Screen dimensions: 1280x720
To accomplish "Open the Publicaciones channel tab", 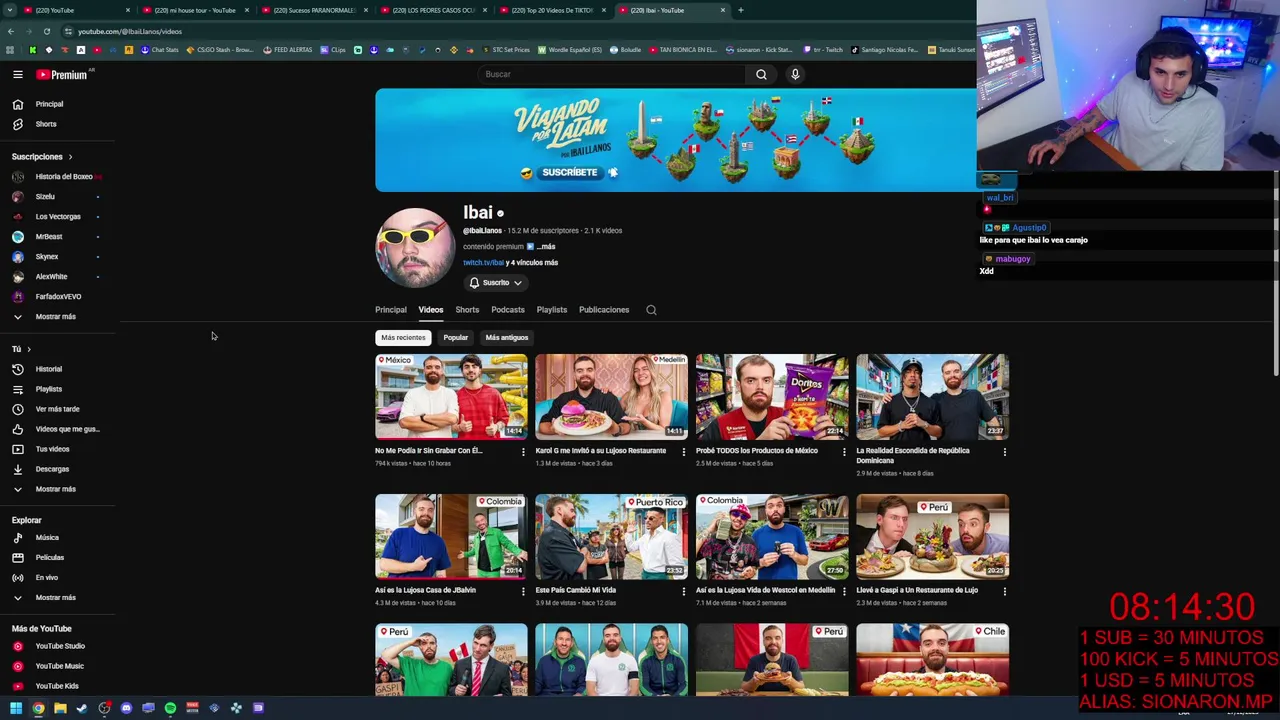I will pyautogui.click(x=604, y=310).
